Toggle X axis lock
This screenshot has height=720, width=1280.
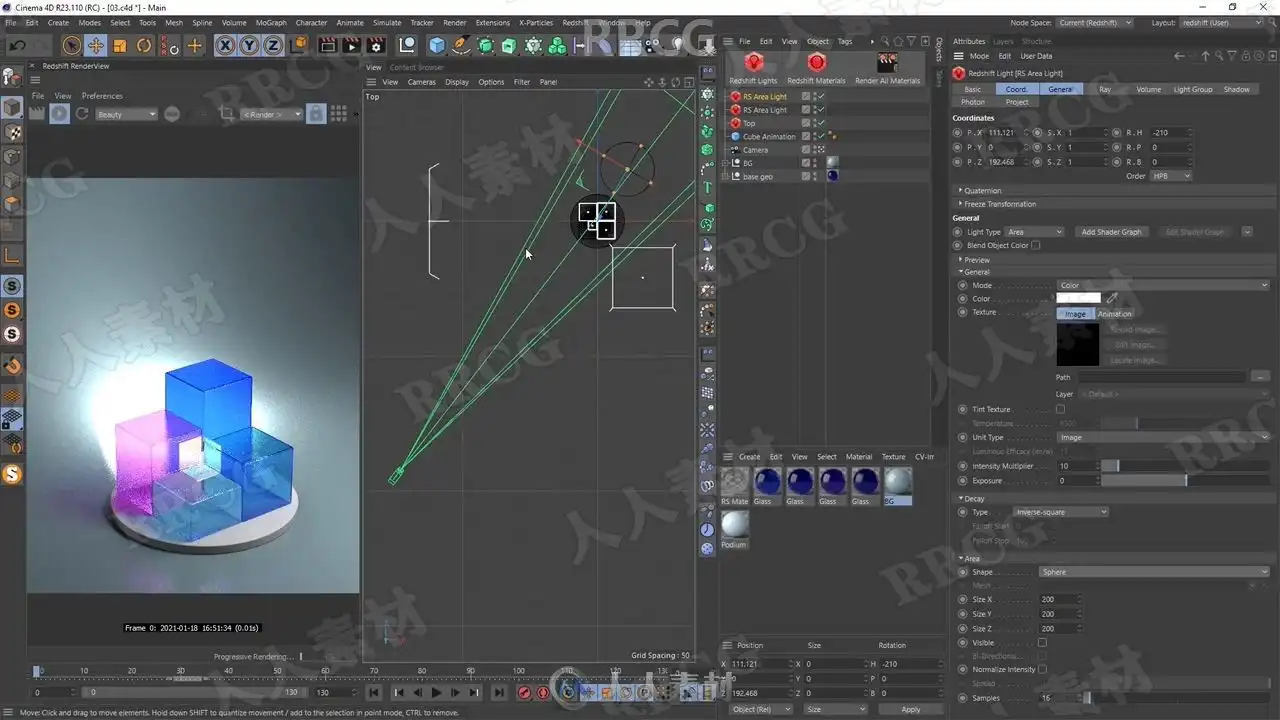[x=225, y=45]
